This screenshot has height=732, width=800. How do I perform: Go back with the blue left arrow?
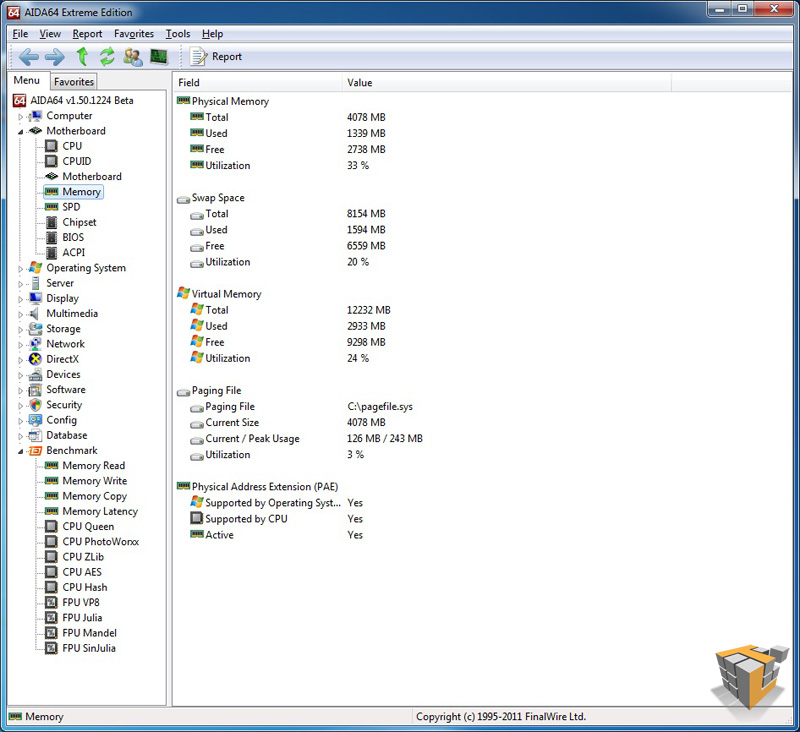[29, 57]
